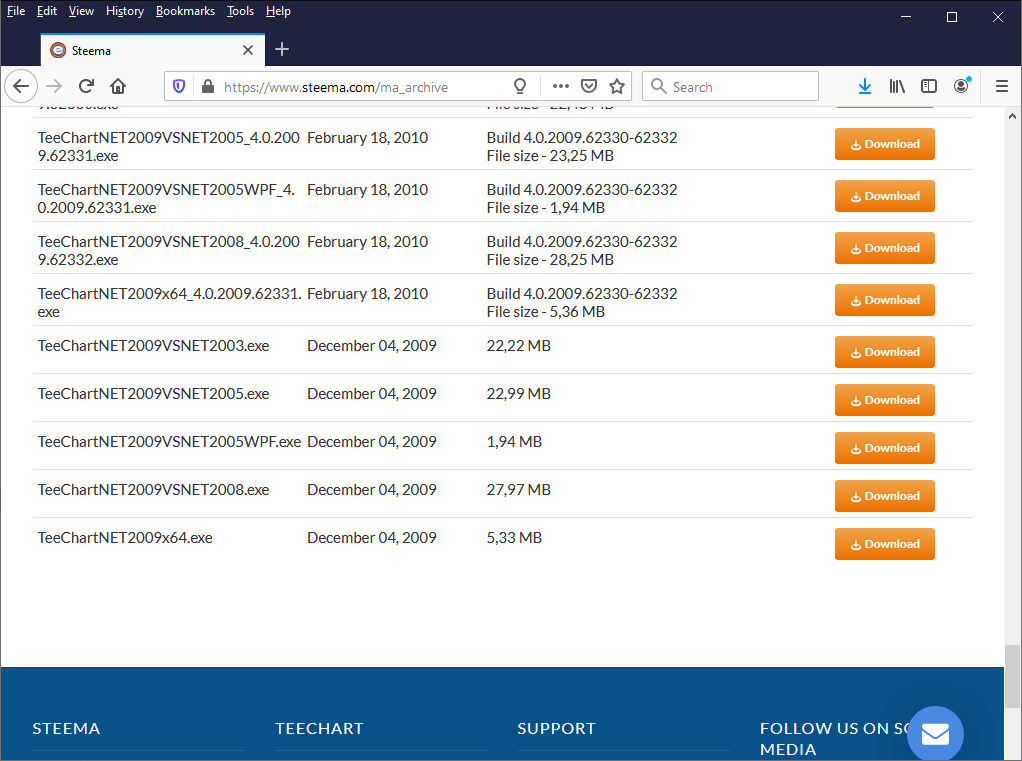Click file name TeeChartNET2009VSNET2008.exe

153,490
